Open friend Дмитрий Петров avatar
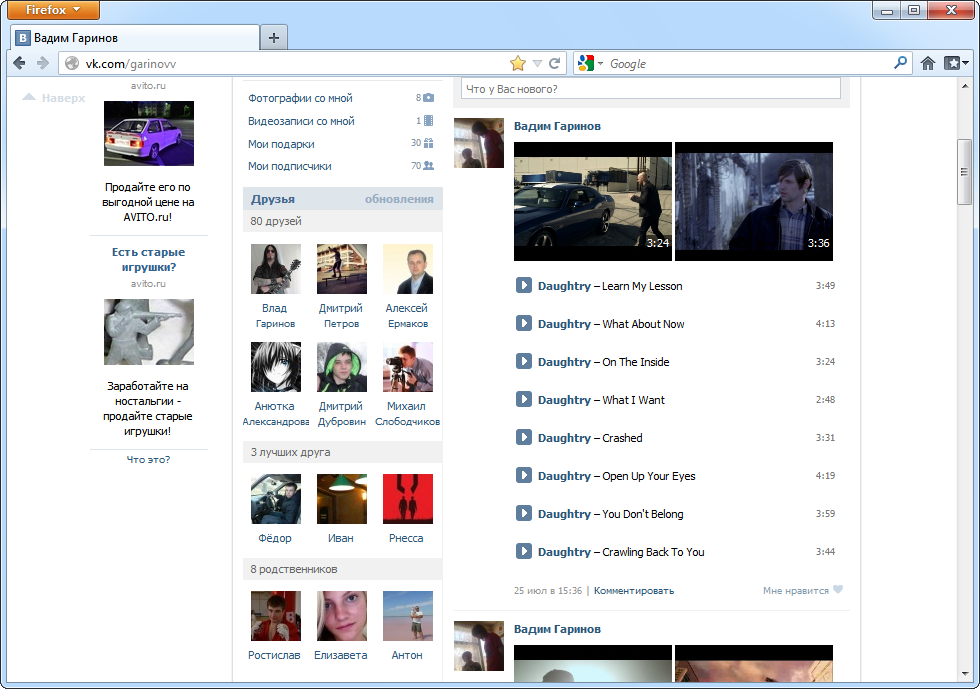The height and width of the screenshot is (689, 980). [x=342, y=269]
